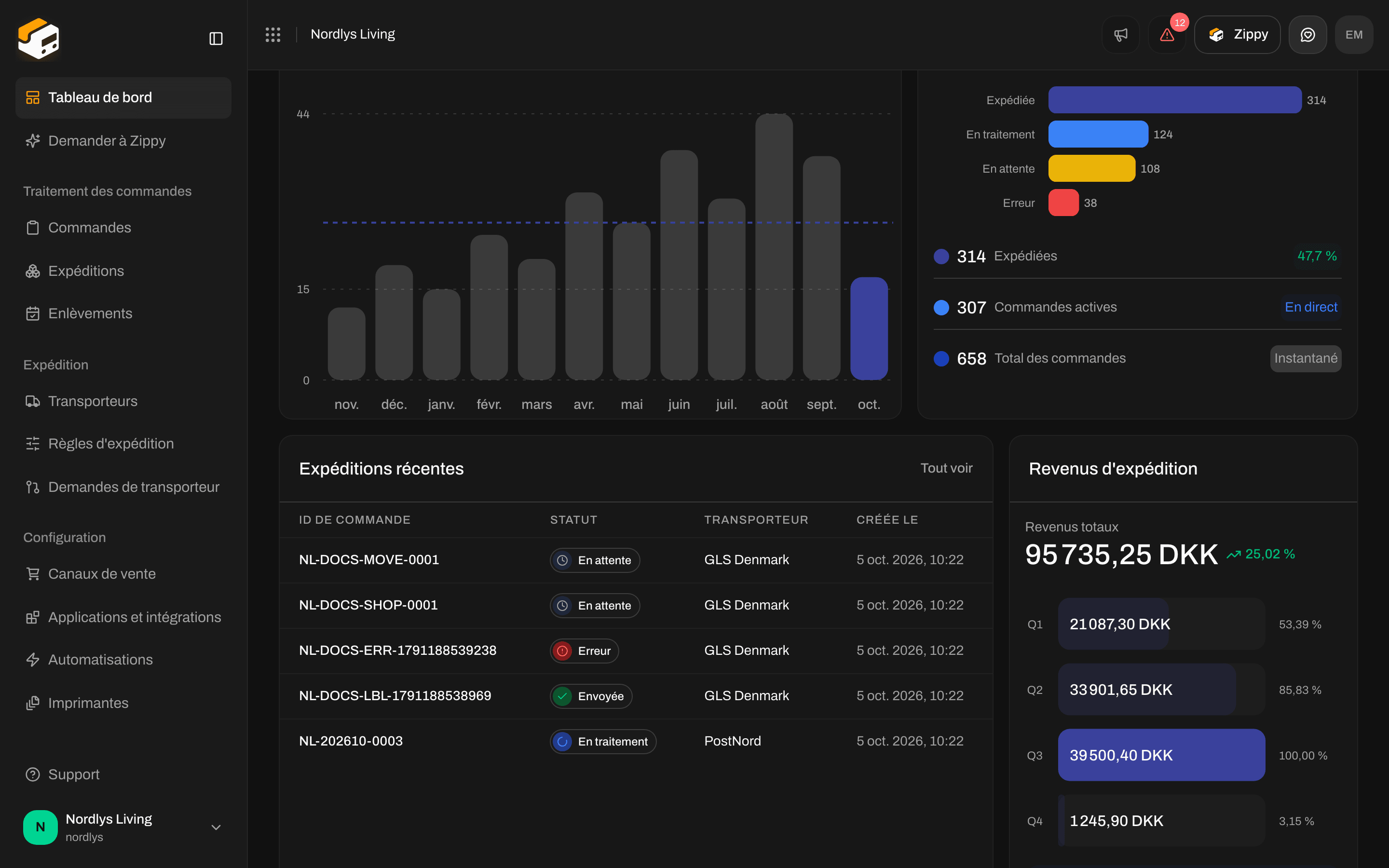Open the chat support bubble icon
The image size is (1389, 868).
tap(1307, 34)
